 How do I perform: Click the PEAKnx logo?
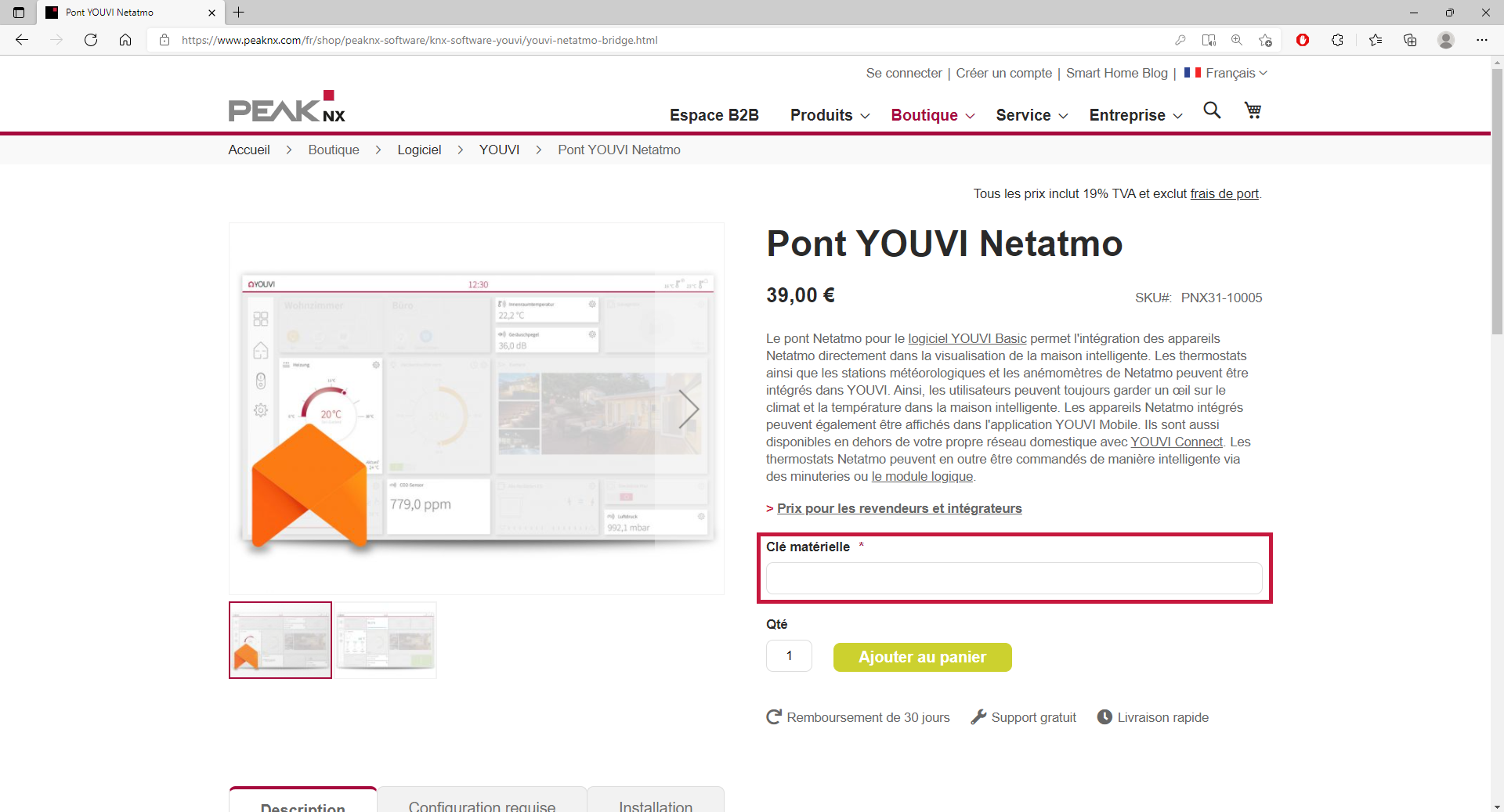click(287, 106)
